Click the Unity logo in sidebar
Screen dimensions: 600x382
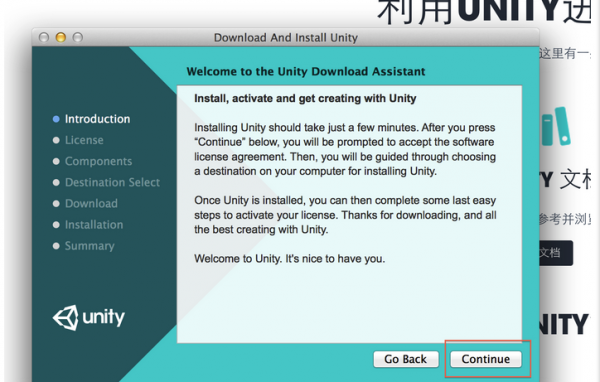coord(89,318)
